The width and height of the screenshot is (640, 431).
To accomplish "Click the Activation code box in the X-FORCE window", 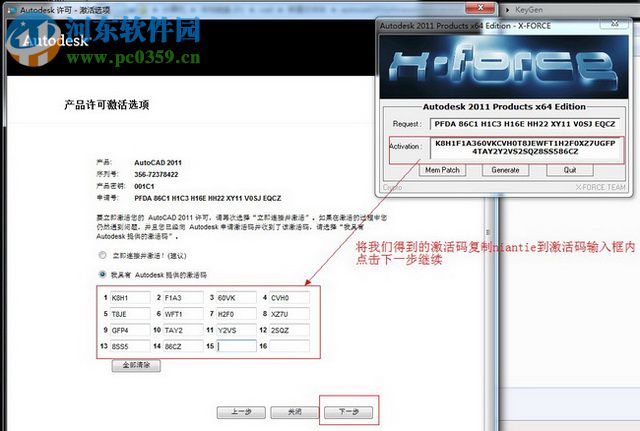I will point(525,148).
